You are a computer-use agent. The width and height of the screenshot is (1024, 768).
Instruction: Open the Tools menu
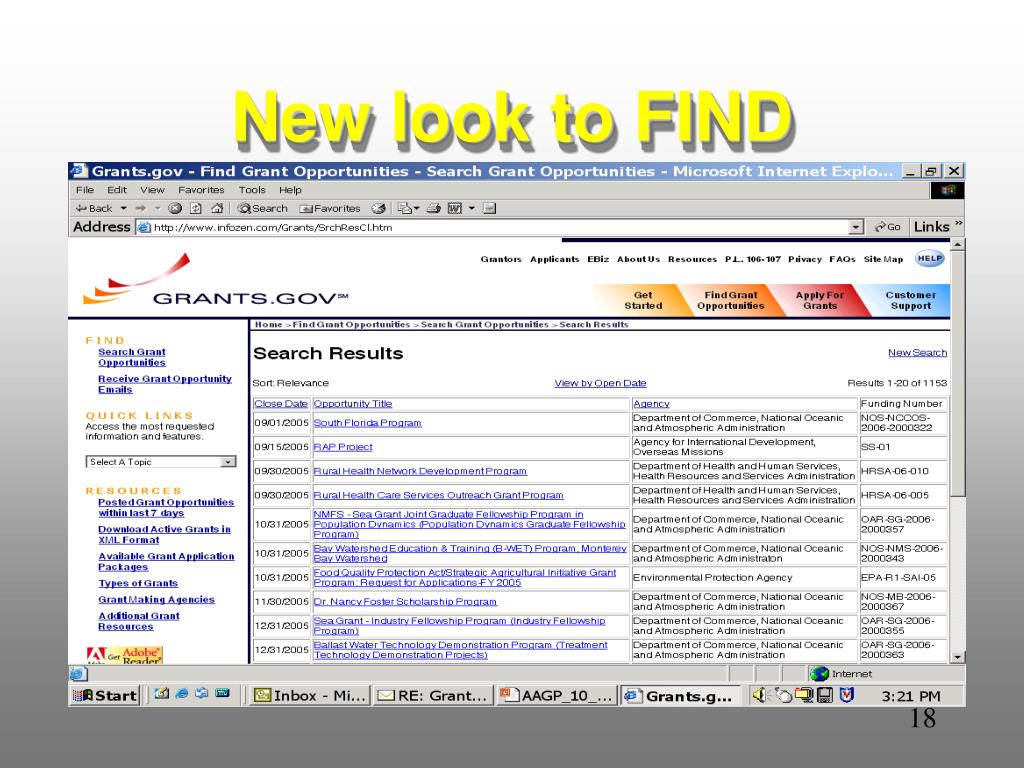[252, 190]
